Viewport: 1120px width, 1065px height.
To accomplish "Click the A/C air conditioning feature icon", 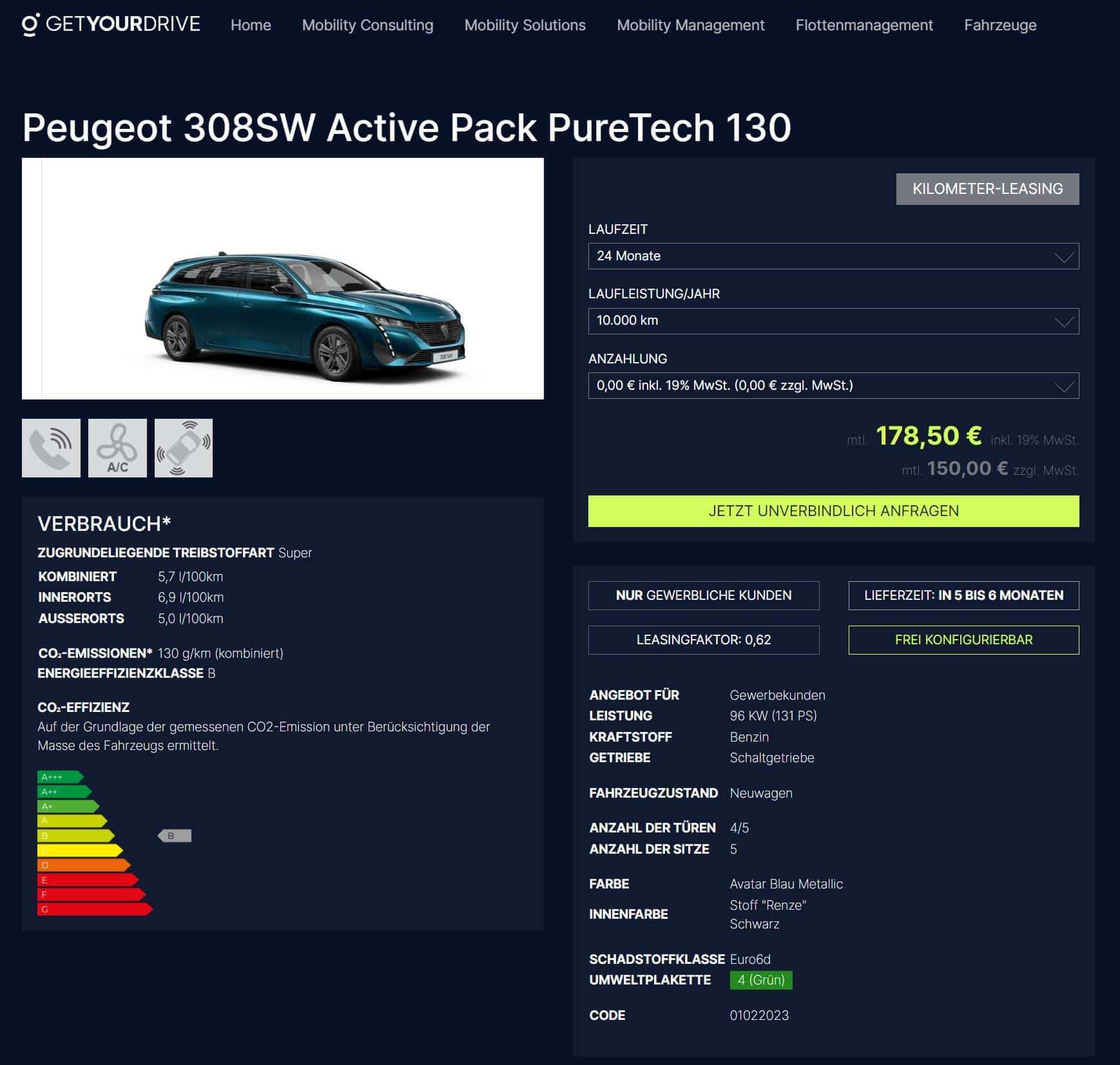I will coord(117,448).
